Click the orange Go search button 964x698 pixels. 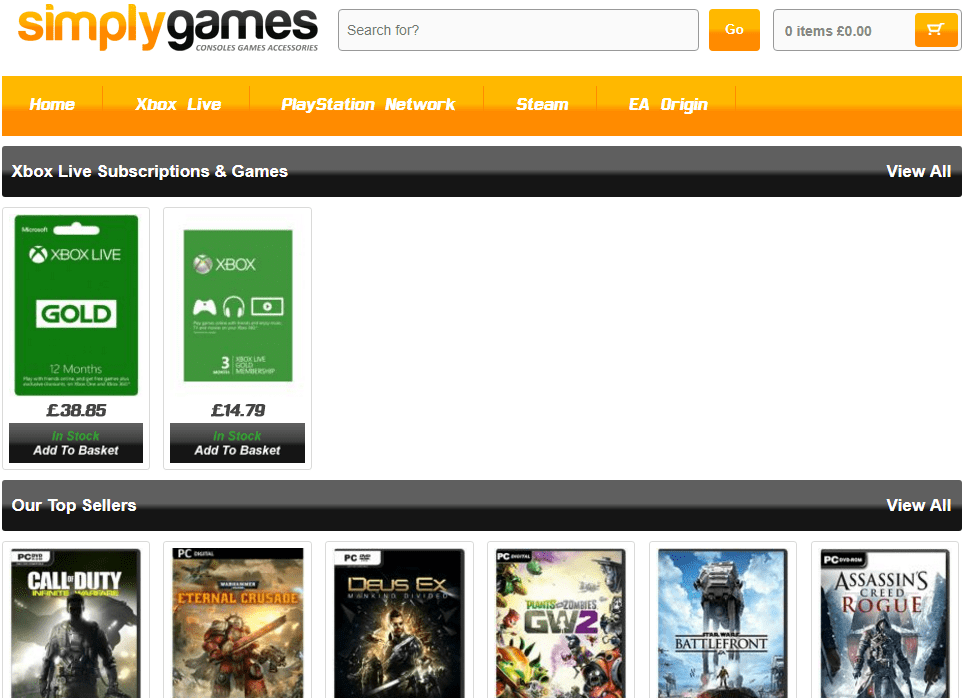point(734,30)
